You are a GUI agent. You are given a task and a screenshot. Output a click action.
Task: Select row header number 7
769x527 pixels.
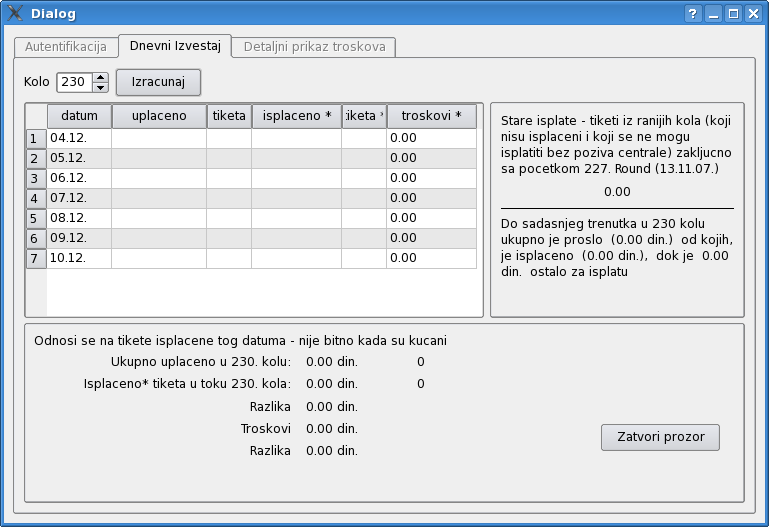(x=35, y=258)
